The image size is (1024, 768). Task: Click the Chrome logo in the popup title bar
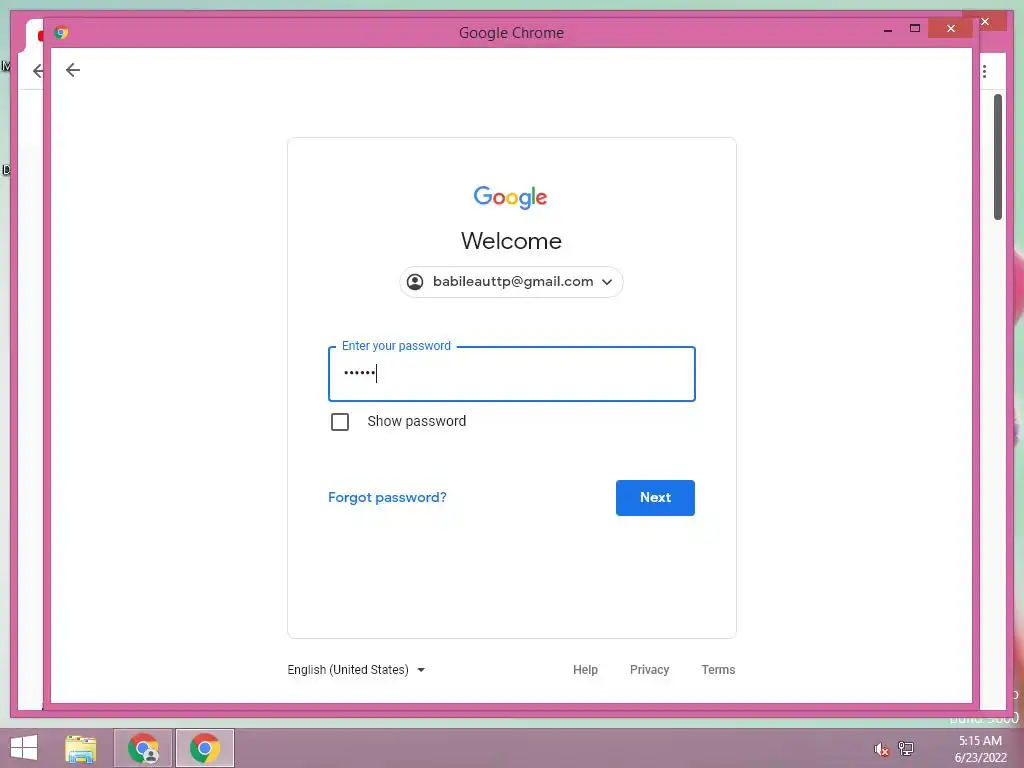pyautogui.click(x=61, y=33)
